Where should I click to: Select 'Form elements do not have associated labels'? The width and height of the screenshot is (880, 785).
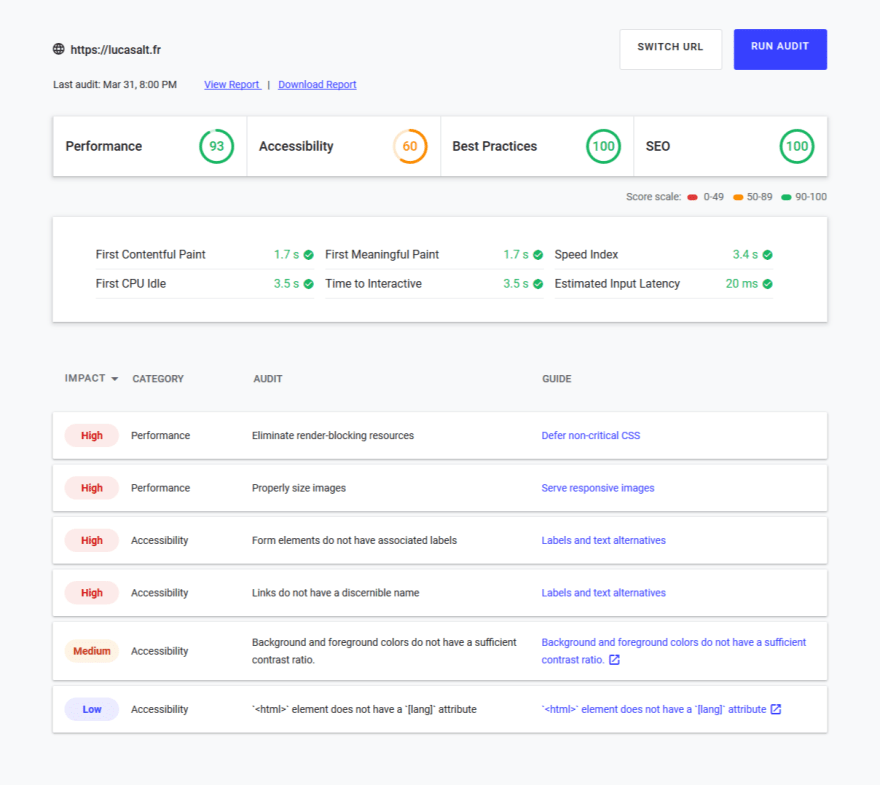point(354,540)
